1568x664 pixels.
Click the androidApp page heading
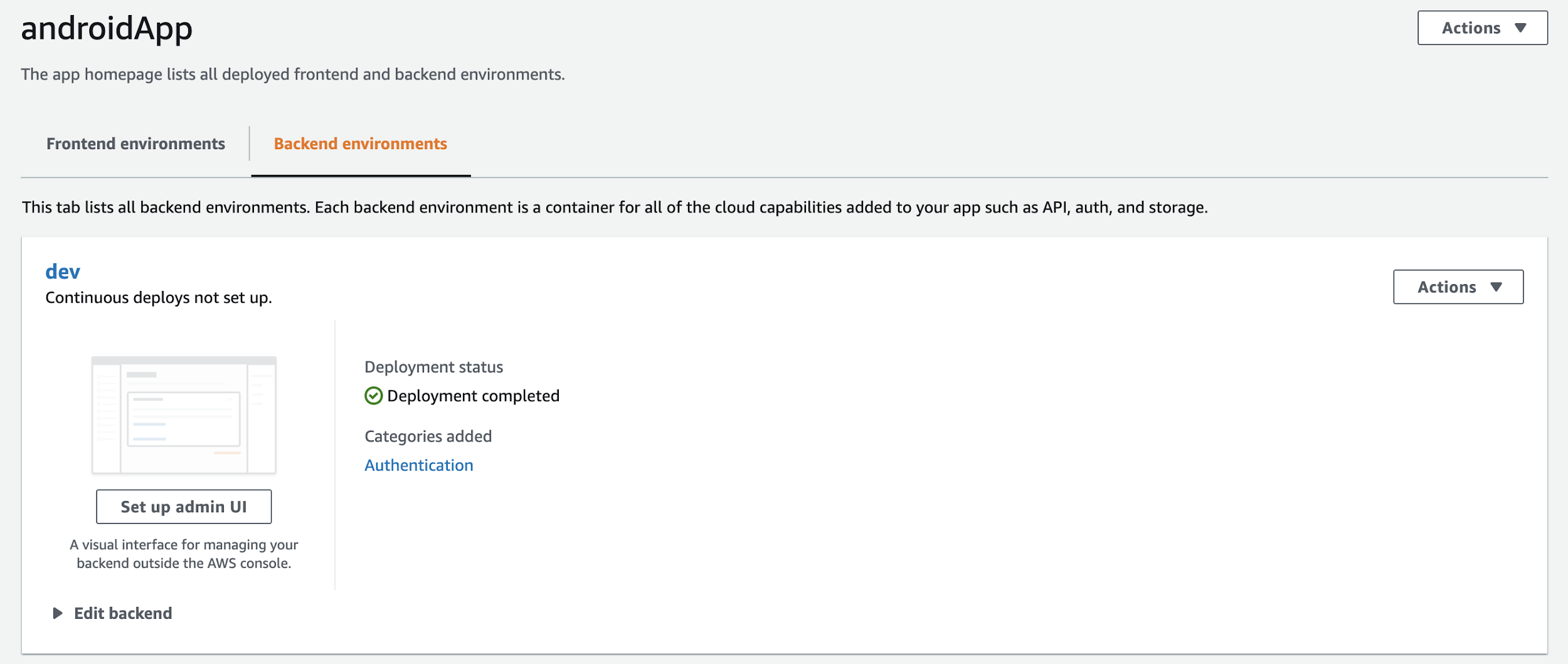[107, 29]
